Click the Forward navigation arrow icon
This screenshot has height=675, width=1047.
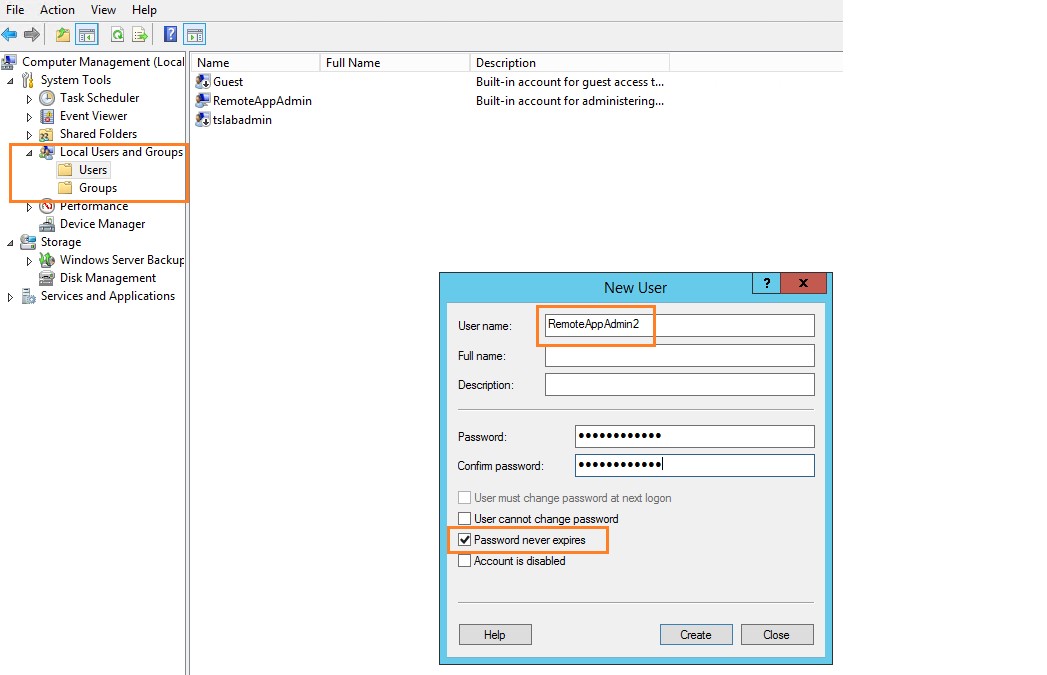coord(30,34)
